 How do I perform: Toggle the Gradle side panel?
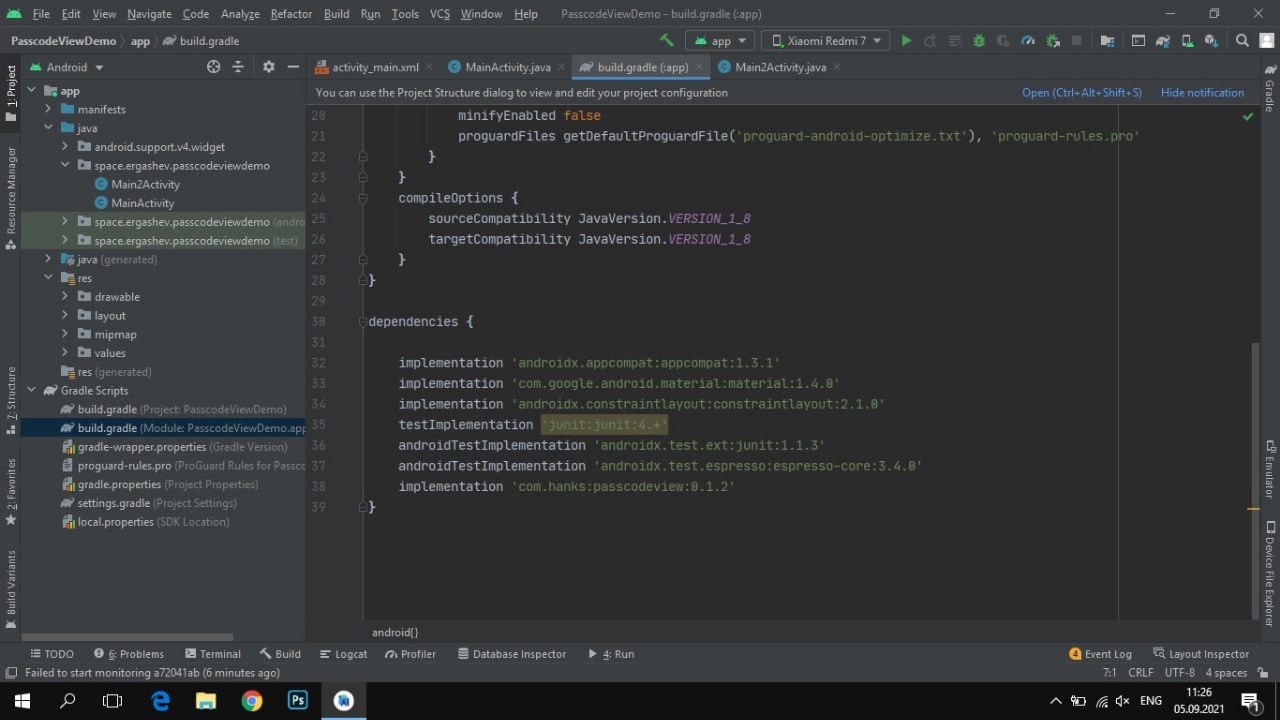point(1270,90)
